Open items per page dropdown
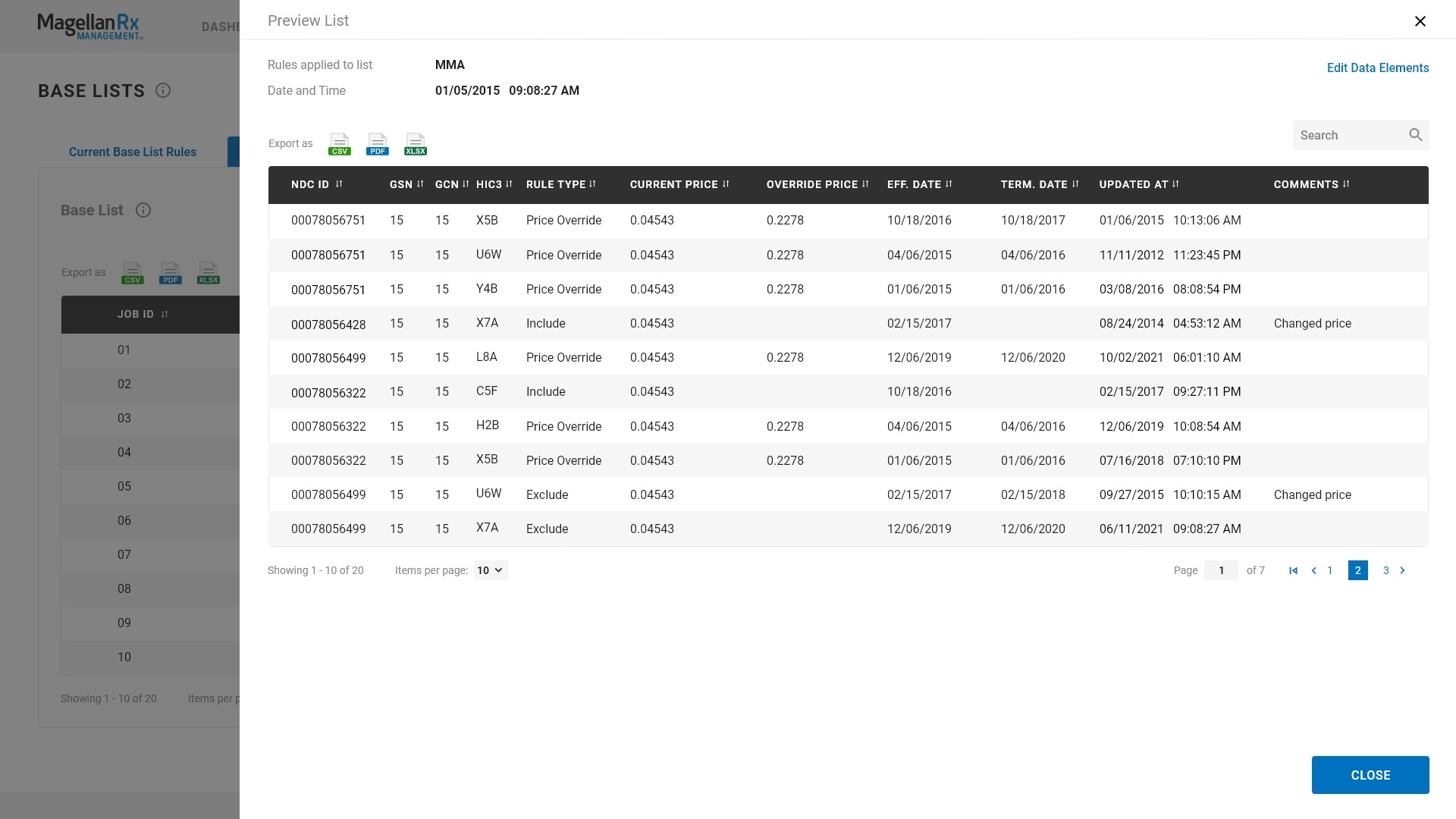The image size is (1456, 819). (491, 571)
